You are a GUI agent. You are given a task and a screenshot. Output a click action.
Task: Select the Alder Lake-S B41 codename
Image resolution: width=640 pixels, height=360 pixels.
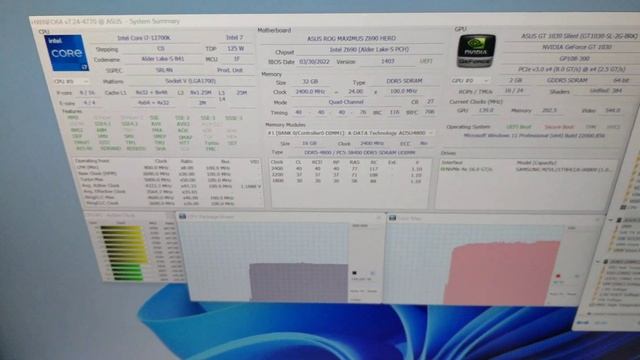(x=162, y=59)
